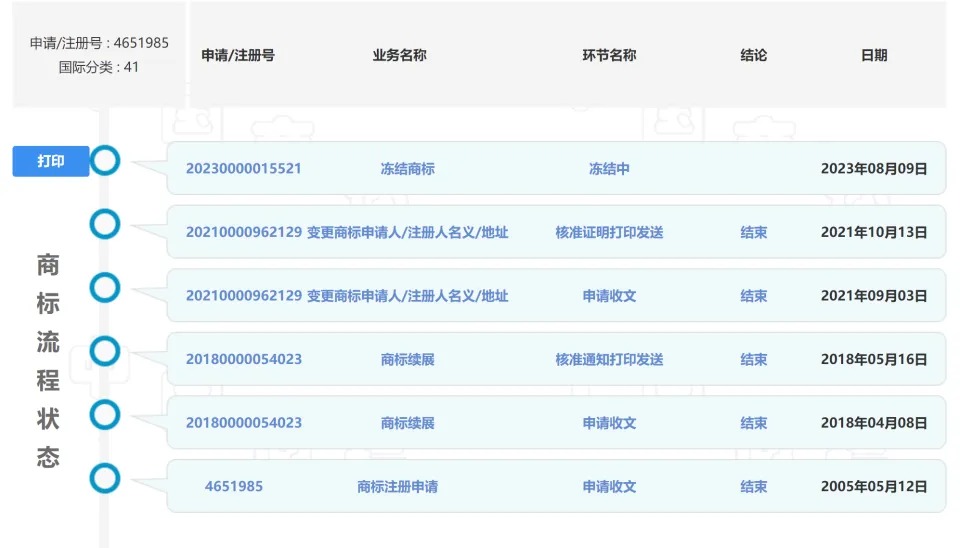Open 核准通知打印发送 stage link
The image size is (960, 548).
pos(609,359)
